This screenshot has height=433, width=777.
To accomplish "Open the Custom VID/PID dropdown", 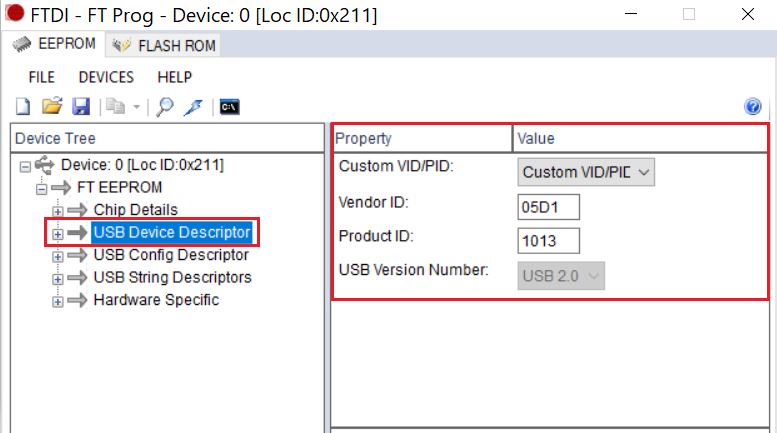I will coord(586,171).
